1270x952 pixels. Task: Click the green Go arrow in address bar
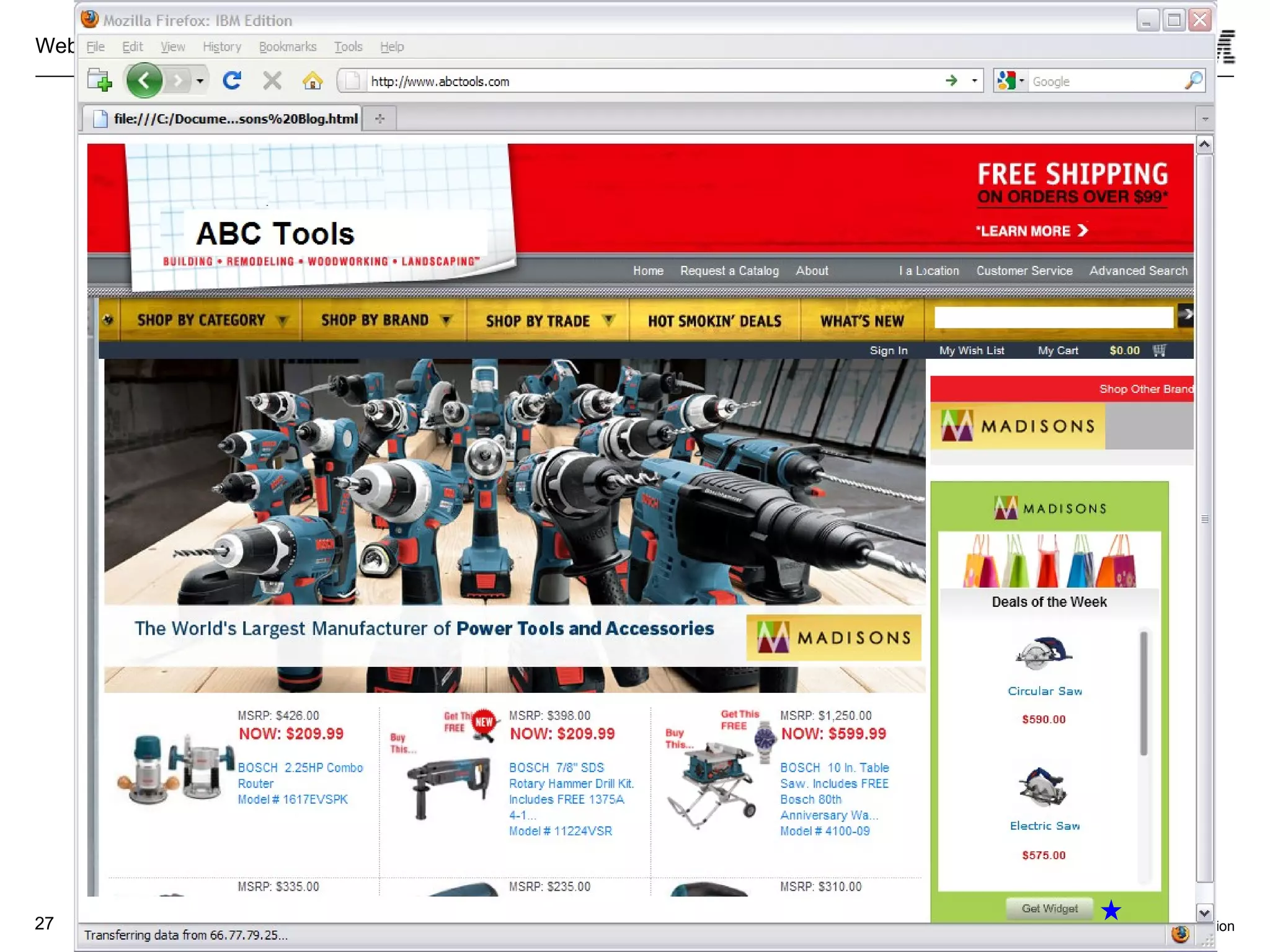[951, 81]
